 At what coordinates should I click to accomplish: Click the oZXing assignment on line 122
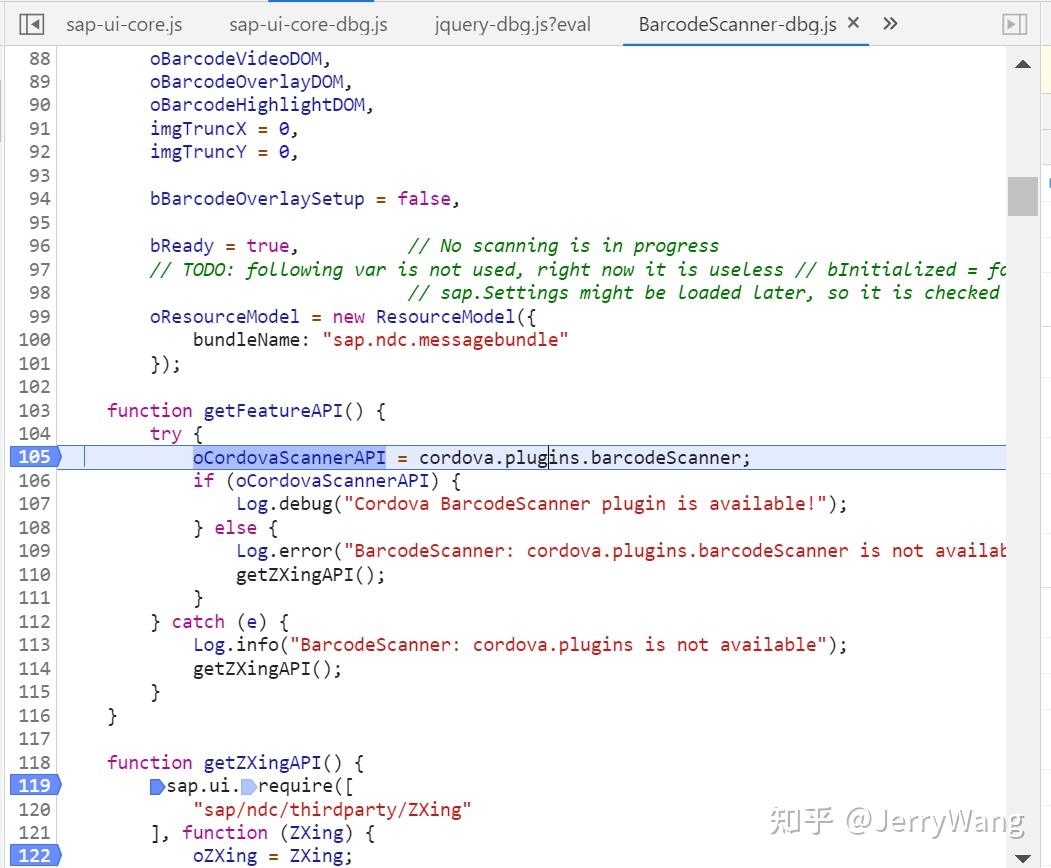(x=273, y=855)
